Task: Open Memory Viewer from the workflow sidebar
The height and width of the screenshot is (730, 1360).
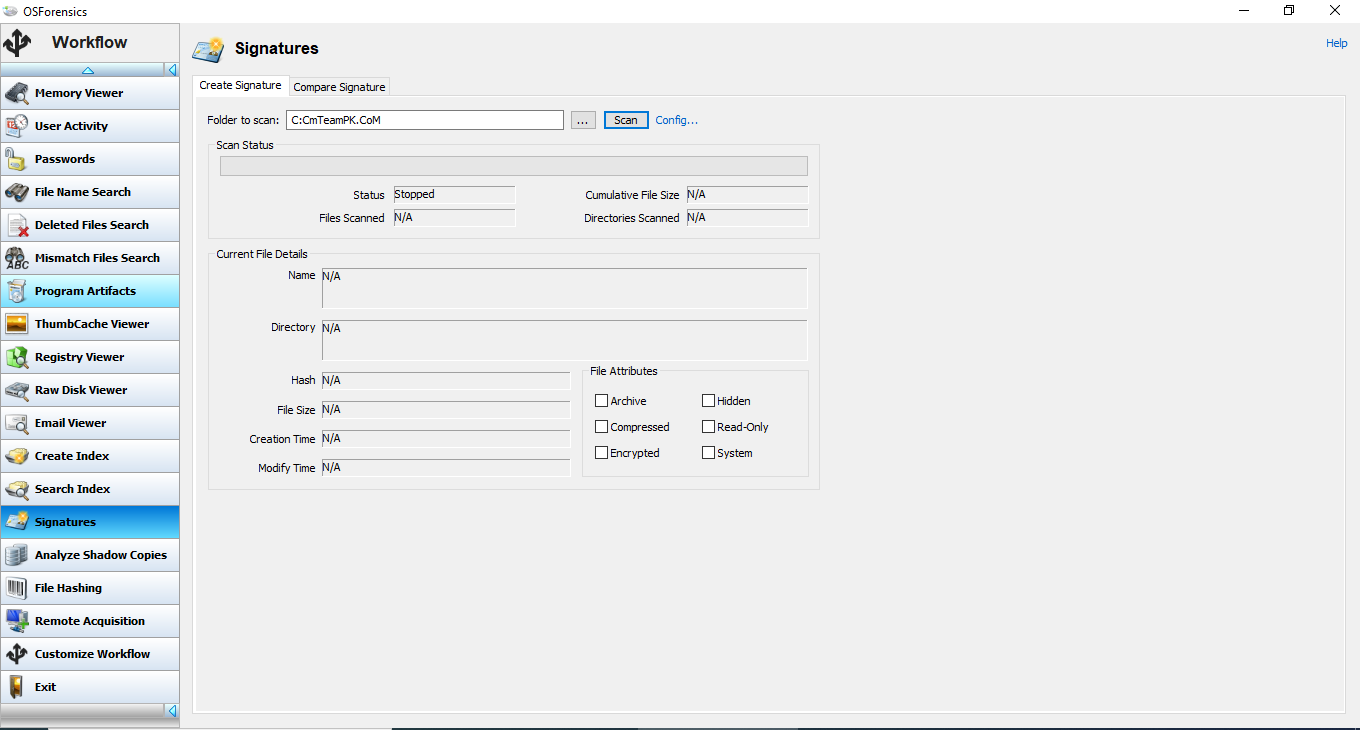Action: [x=90, y=93]
